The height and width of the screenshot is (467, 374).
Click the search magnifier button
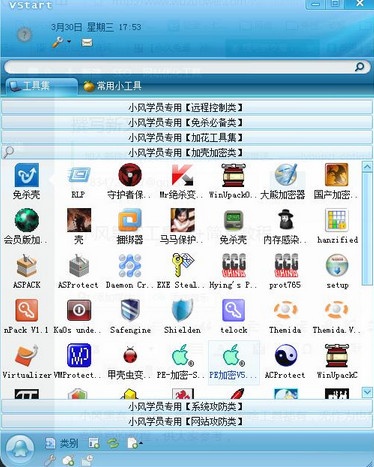pos(359,67)
